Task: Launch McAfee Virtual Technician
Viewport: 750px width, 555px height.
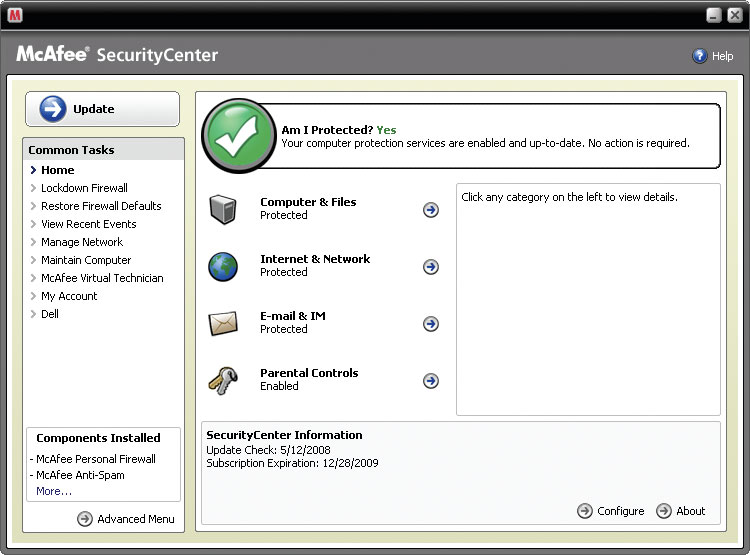Action: tap(102, 278)
